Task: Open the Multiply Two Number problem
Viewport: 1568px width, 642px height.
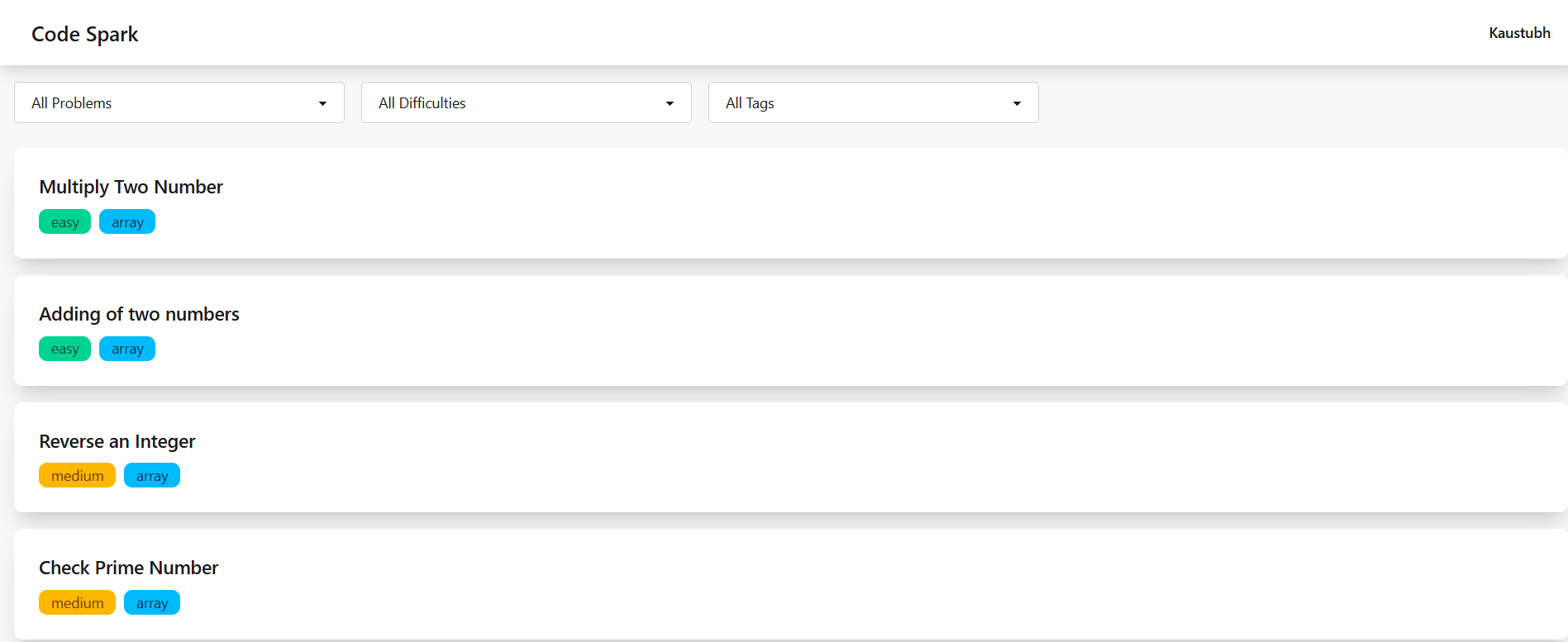Action: point(131,187)
